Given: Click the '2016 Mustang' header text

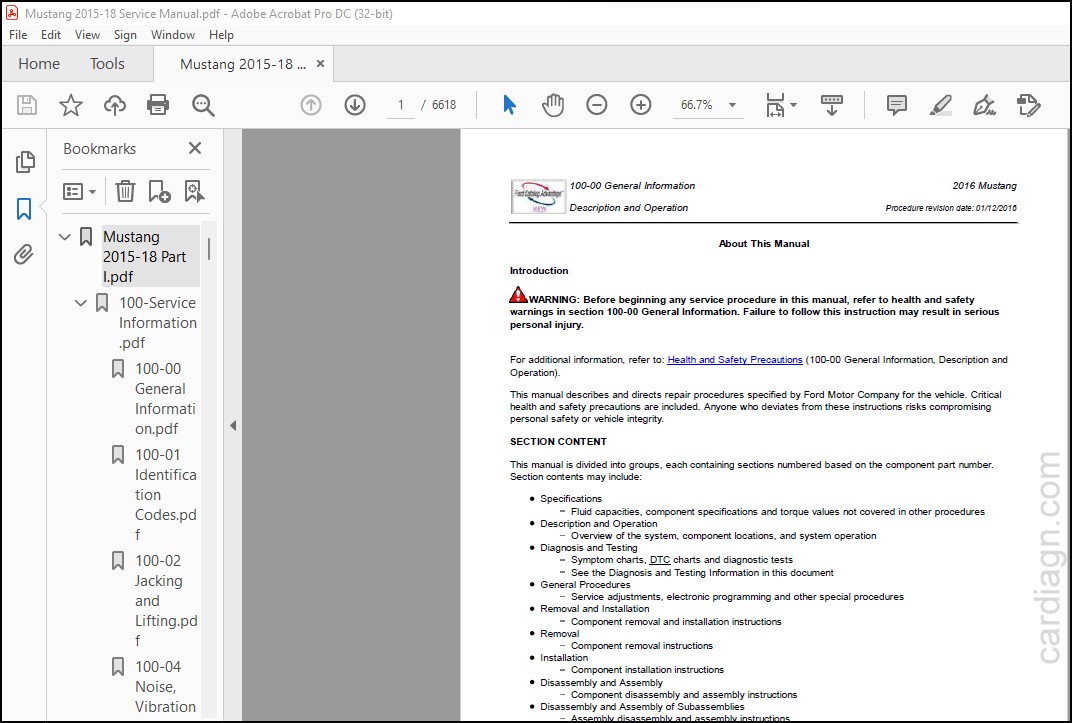Looking at the screenshot, I should click(984, 186).
